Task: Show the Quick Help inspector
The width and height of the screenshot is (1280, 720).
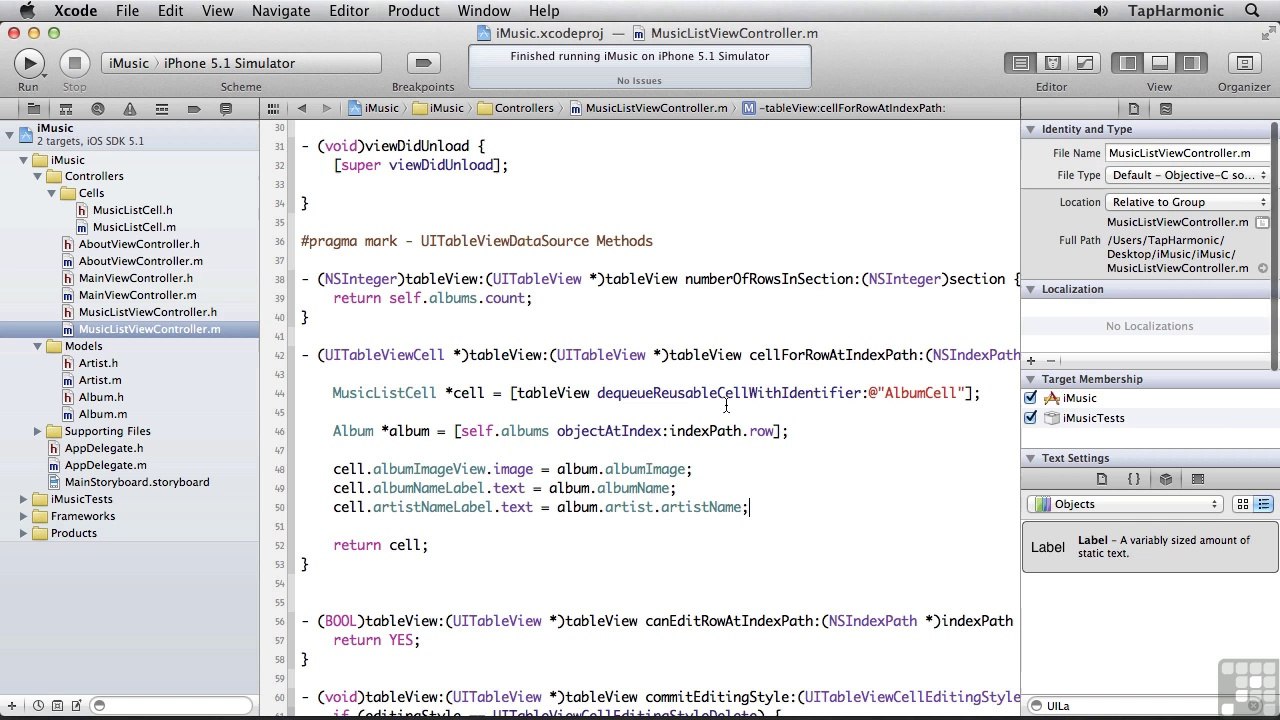Action: point(1166,108)
